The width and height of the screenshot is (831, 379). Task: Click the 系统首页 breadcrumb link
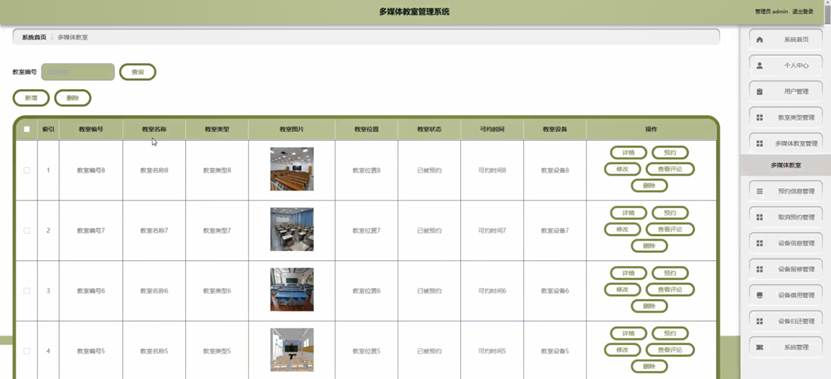coord(34,37)
